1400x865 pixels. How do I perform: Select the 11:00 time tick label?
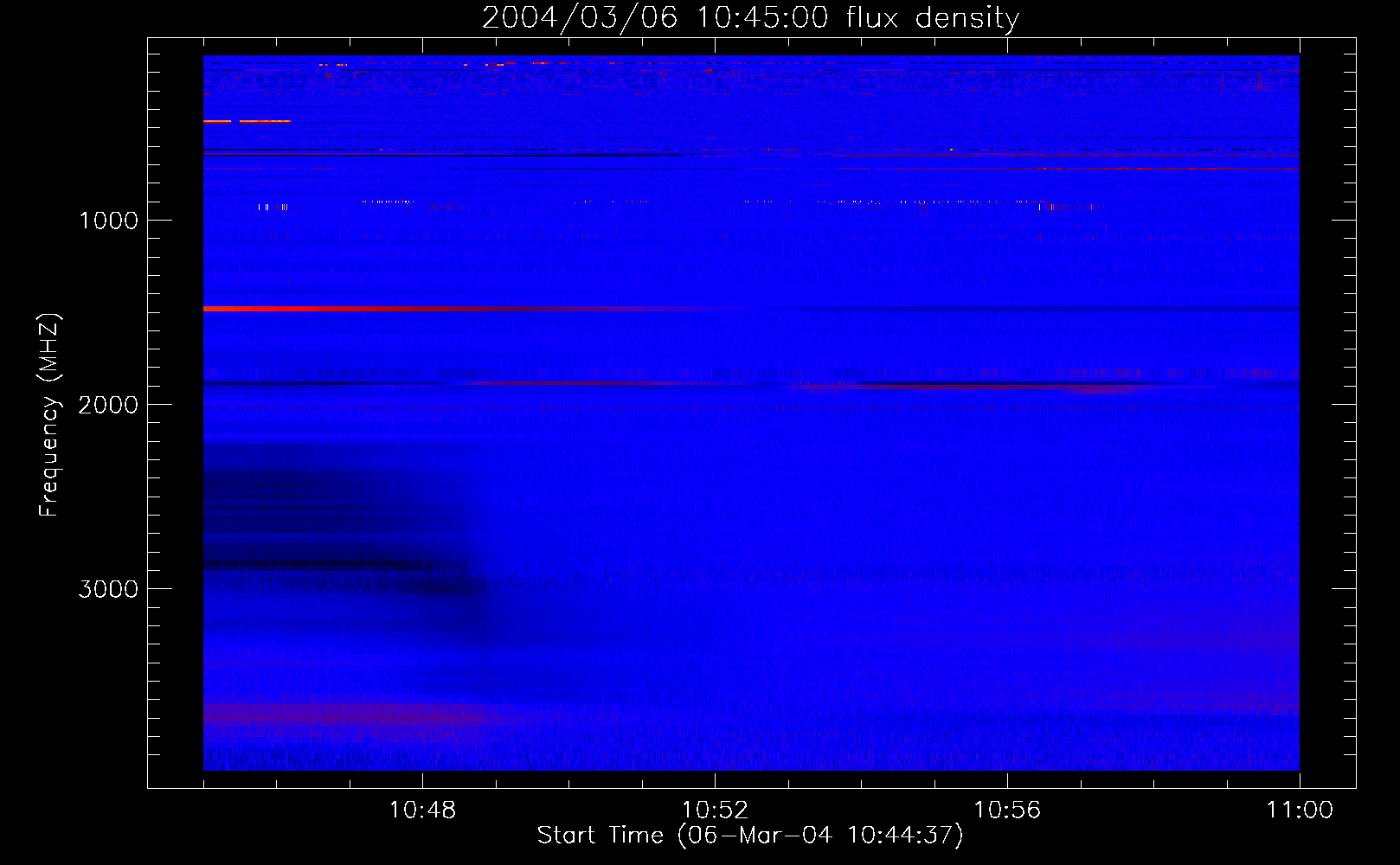point(1300,811)
